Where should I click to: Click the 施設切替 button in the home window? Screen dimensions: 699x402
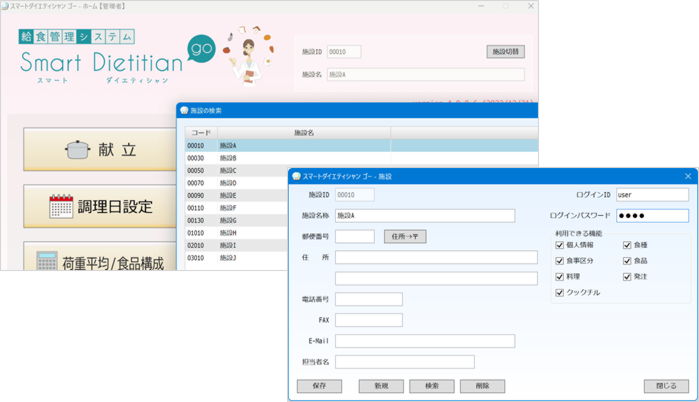506,52
